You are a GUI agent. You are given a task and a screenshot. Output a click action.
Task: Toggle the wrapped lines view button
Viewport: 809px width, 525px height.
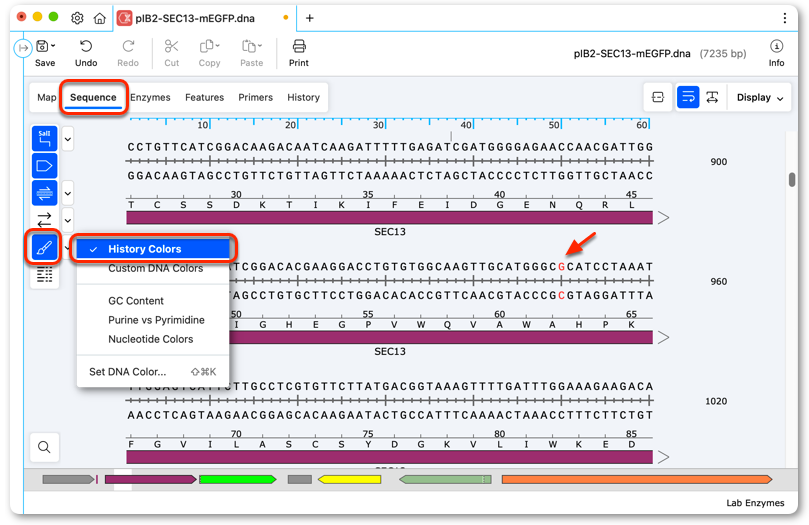pyautogui.click(x=688, y=97)
